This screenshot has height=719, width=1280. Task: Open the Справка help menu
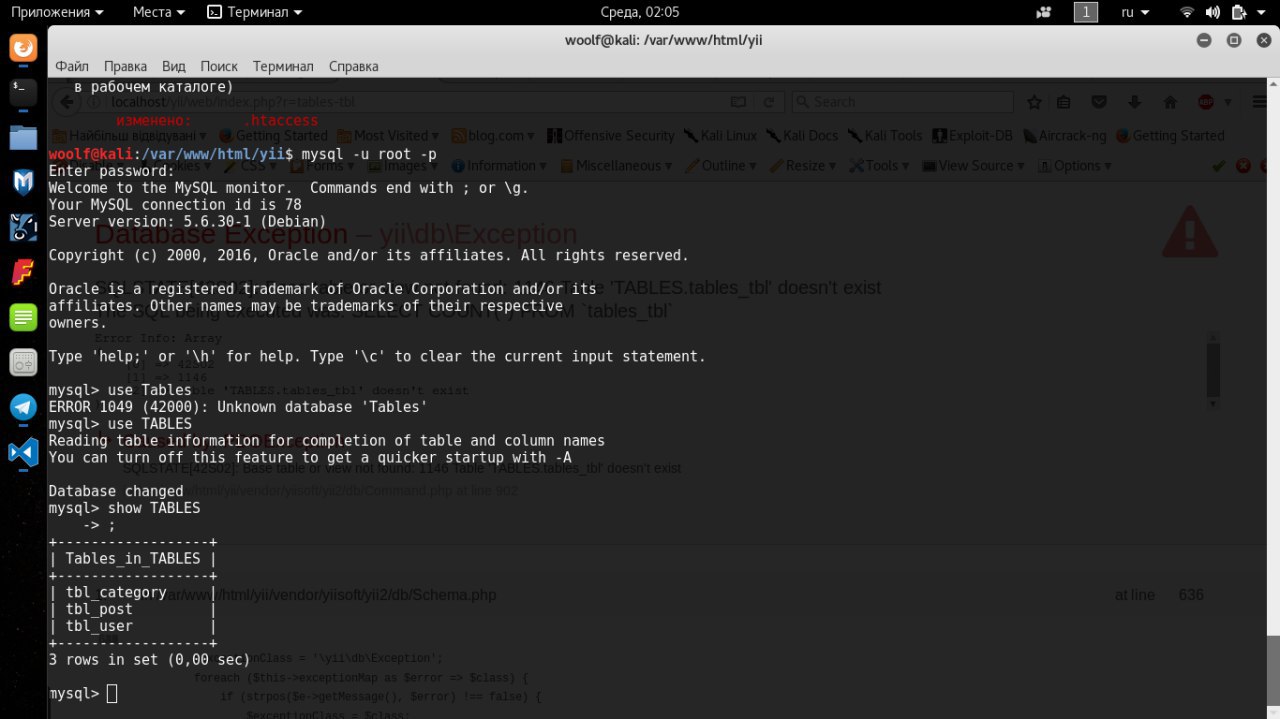354,66
